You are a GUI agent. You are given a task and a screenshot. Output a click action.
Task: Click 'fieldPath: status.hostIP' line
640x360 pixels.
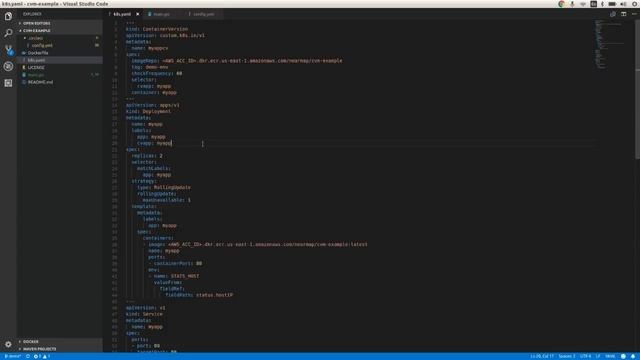[199, 295]
